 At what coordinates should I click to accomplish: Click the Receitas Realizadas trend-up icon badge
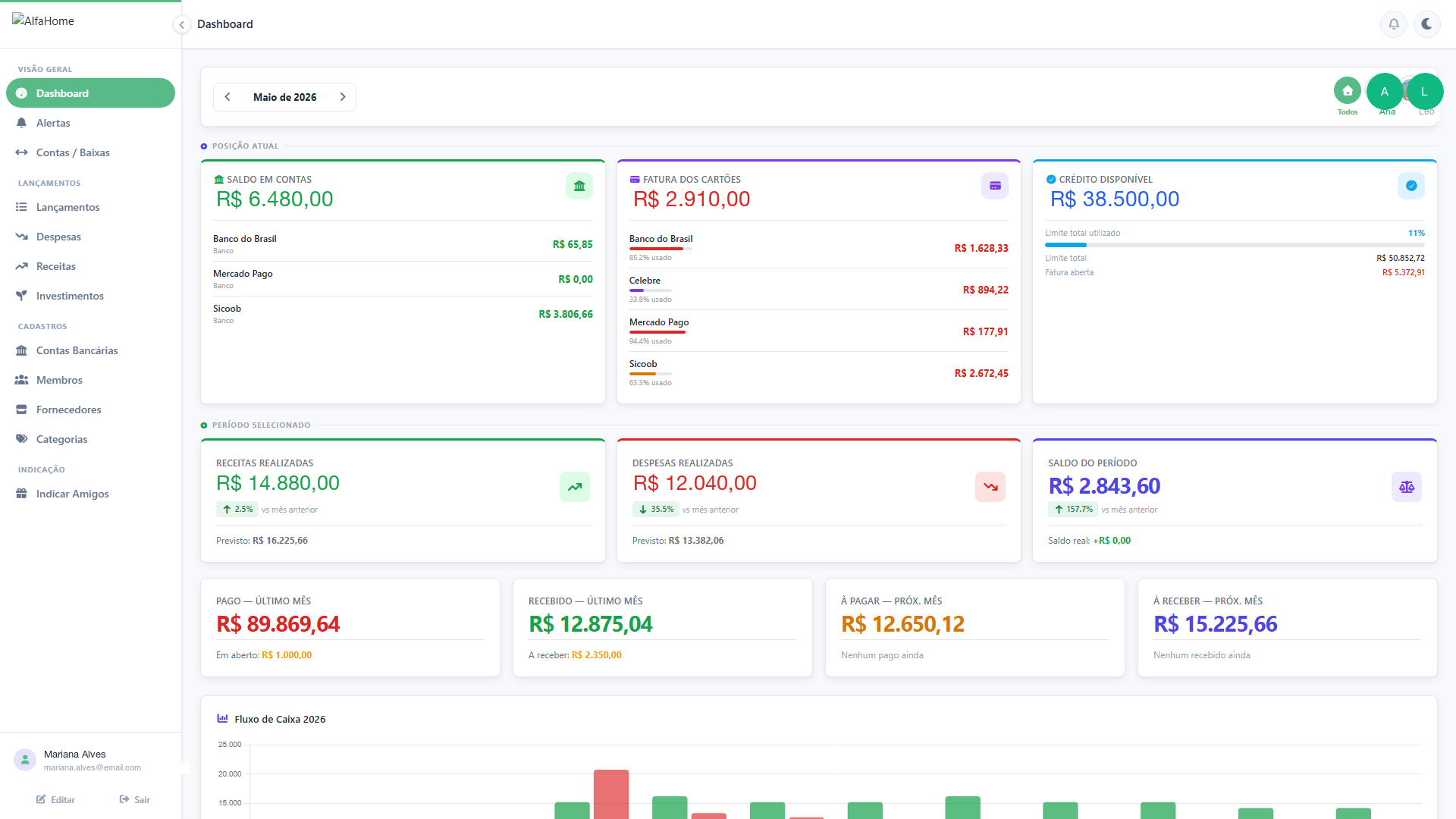(575, 487)
